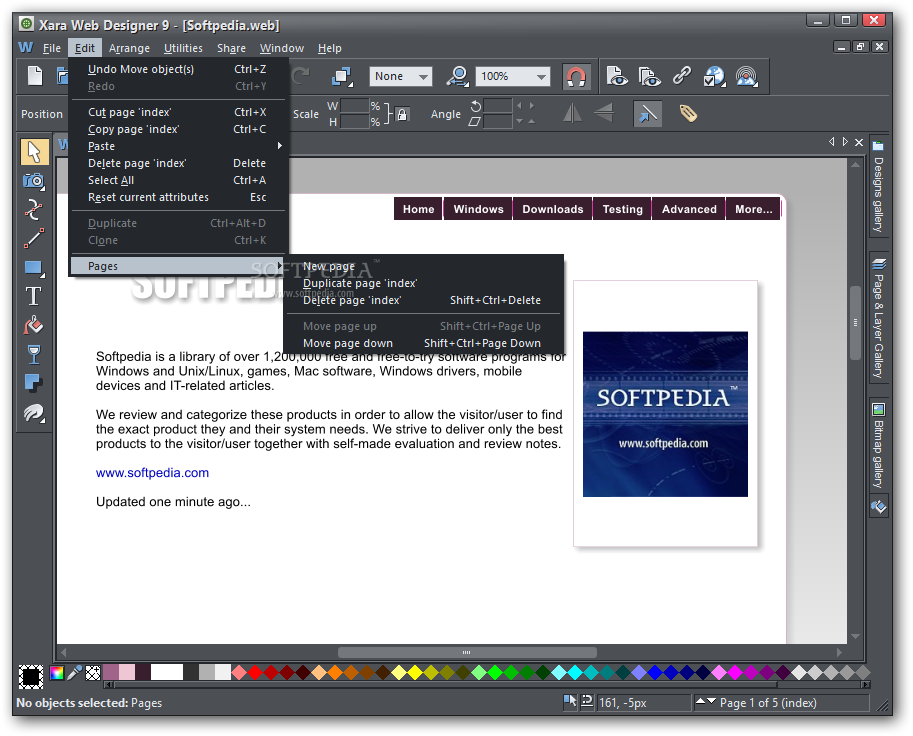Click the Publish website icon
913x736 pixels.
[x=746, y=76]
